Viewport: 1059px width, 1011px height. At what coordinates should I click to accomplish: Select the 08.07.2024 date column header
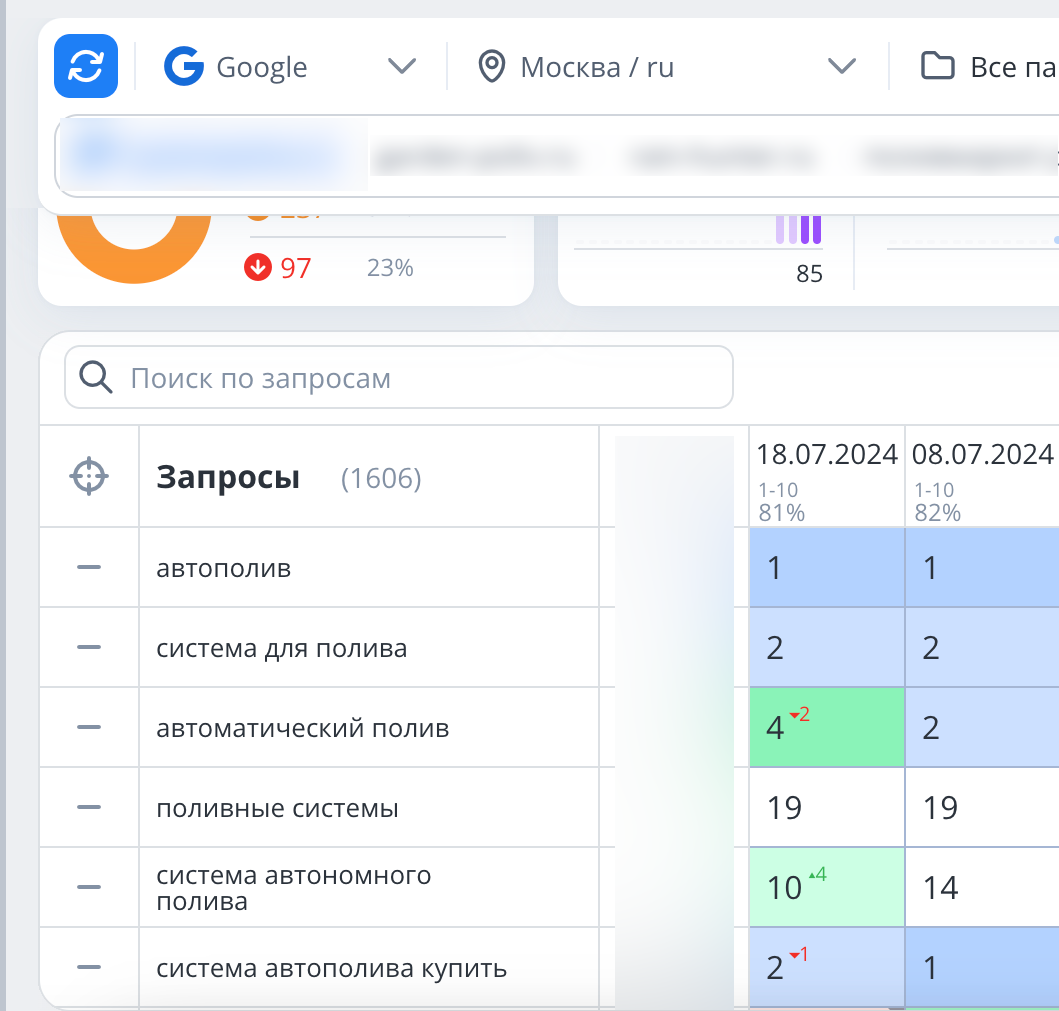pyautogui.click(x=982, y=455)
